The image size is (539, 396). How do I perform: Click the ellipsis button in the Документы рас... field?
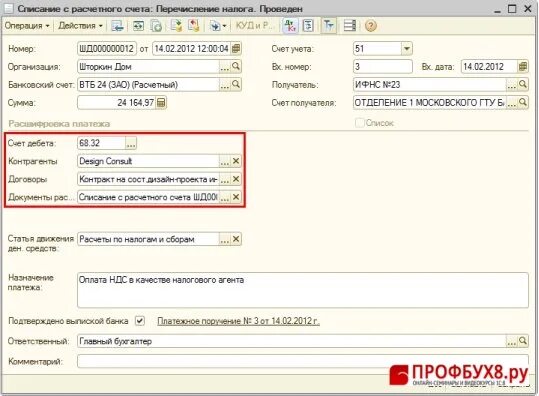pyautogui.click(x=224, y=197)
